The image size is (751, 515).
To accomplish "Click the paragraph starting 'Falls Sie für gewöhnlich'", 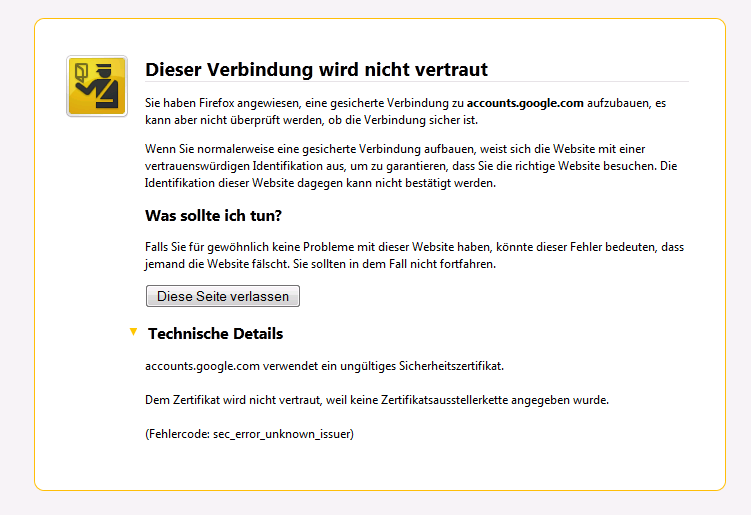I will point(414,255).
